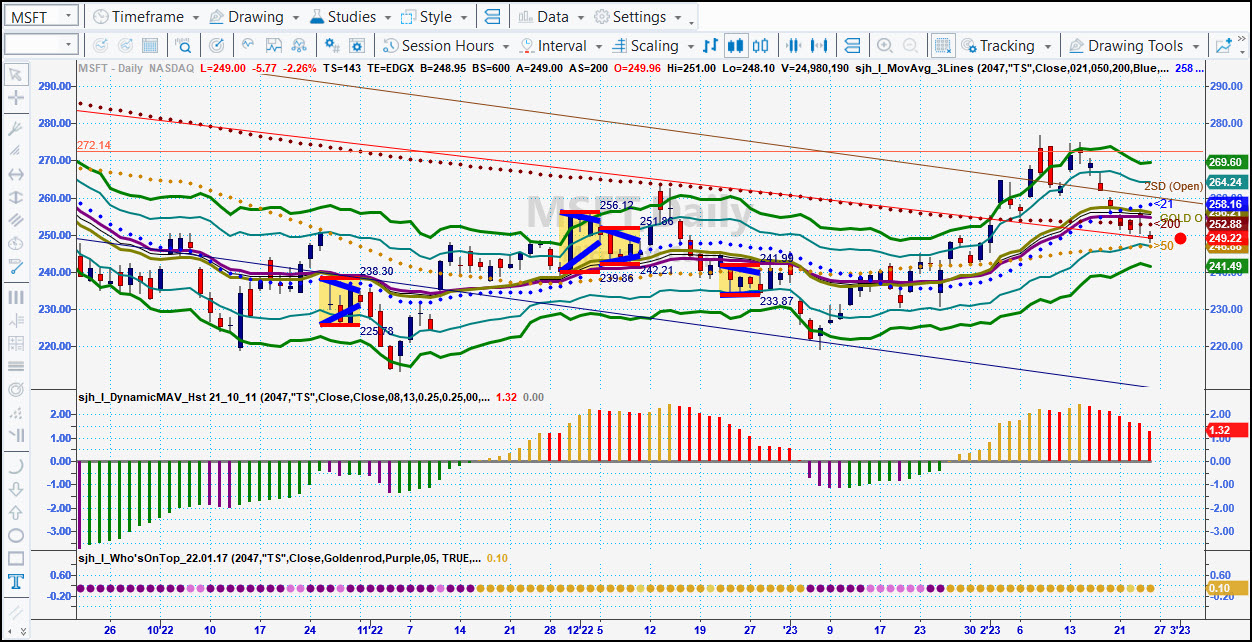Viewport: 1252px width, 642px height.
Task: Click the zoom out magnifier
Action: coord(910,46)
